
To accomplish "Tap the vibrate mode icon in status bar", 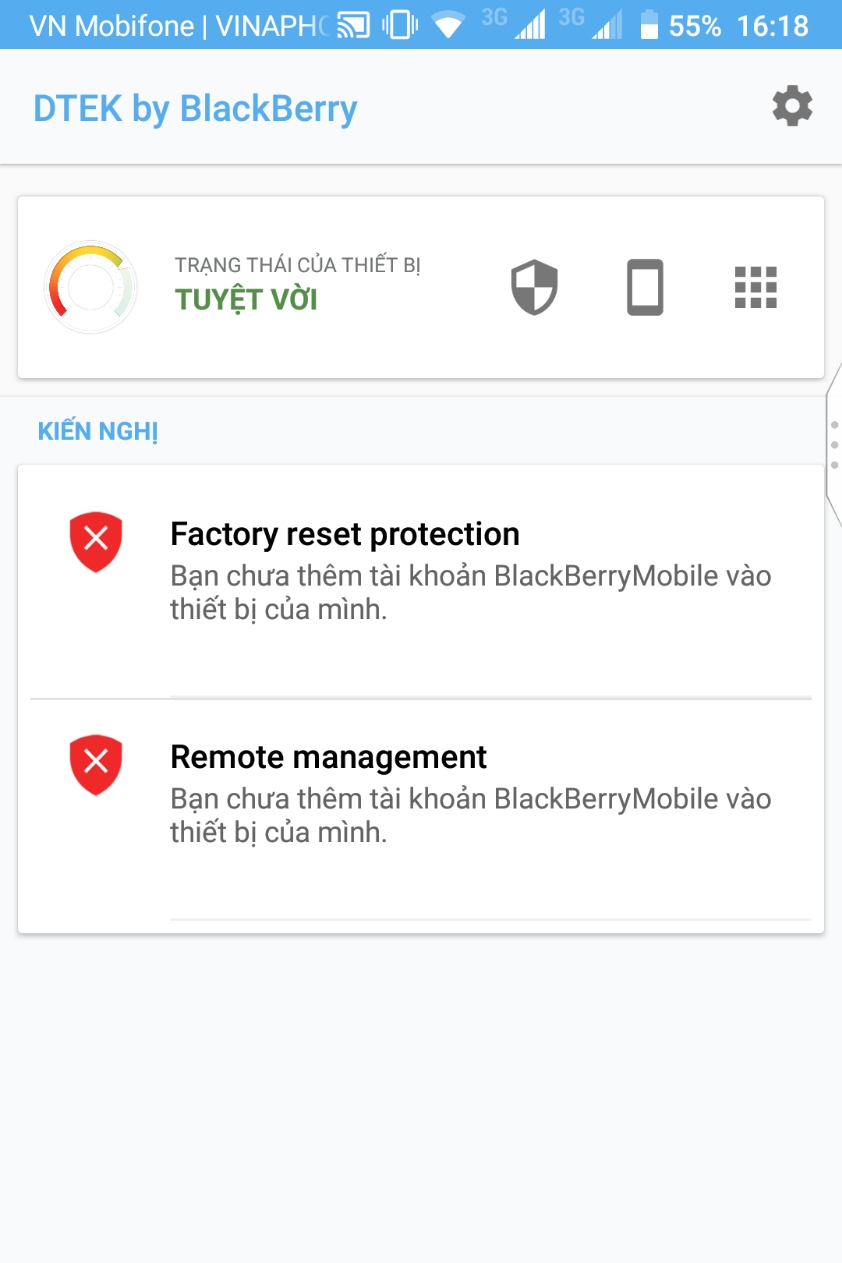I will [x=400, y=25].
